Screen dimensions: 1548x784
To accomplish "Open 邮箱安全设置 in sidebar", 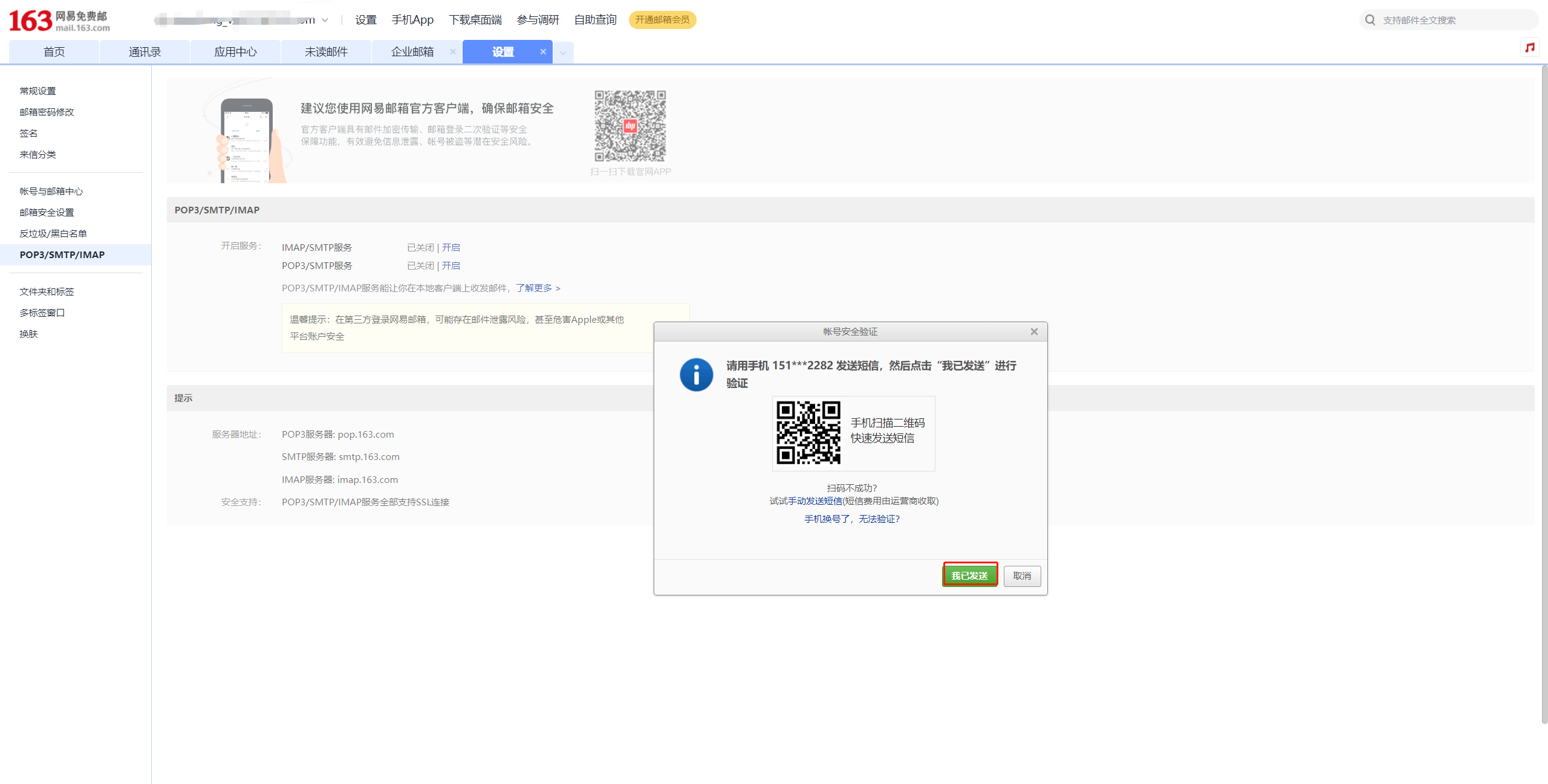I will tap(47, 212).
